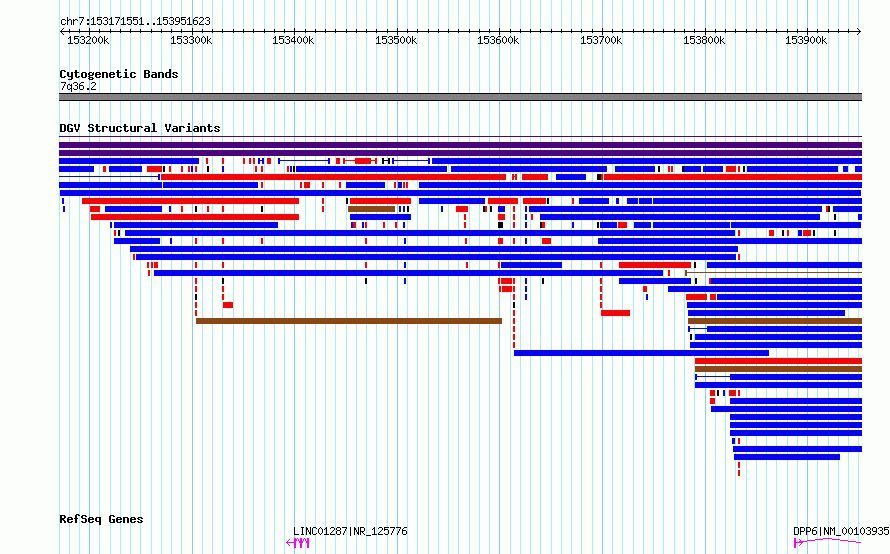Click the magenta DPP6 gene glyph

tap(828, 543)
